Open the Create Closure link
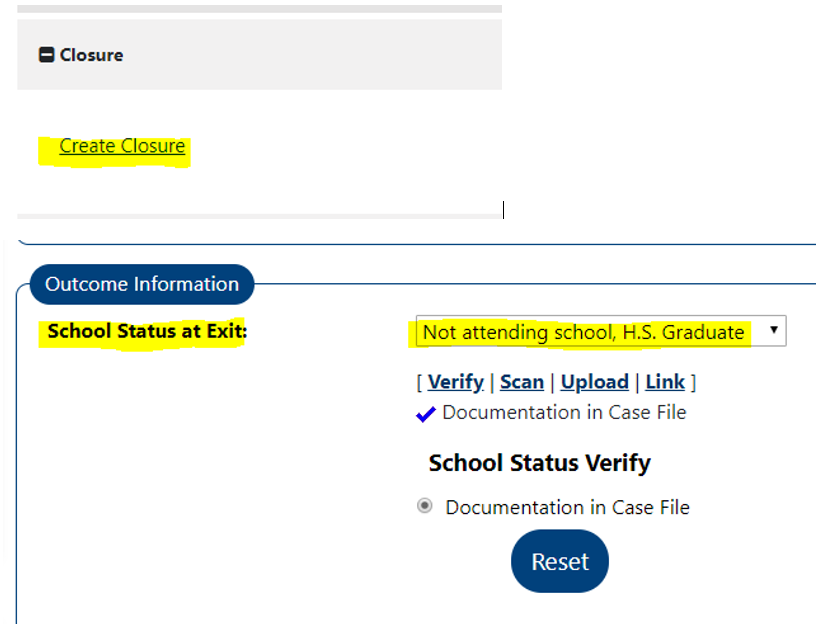834x624 pixels. (x=122, y=146)
